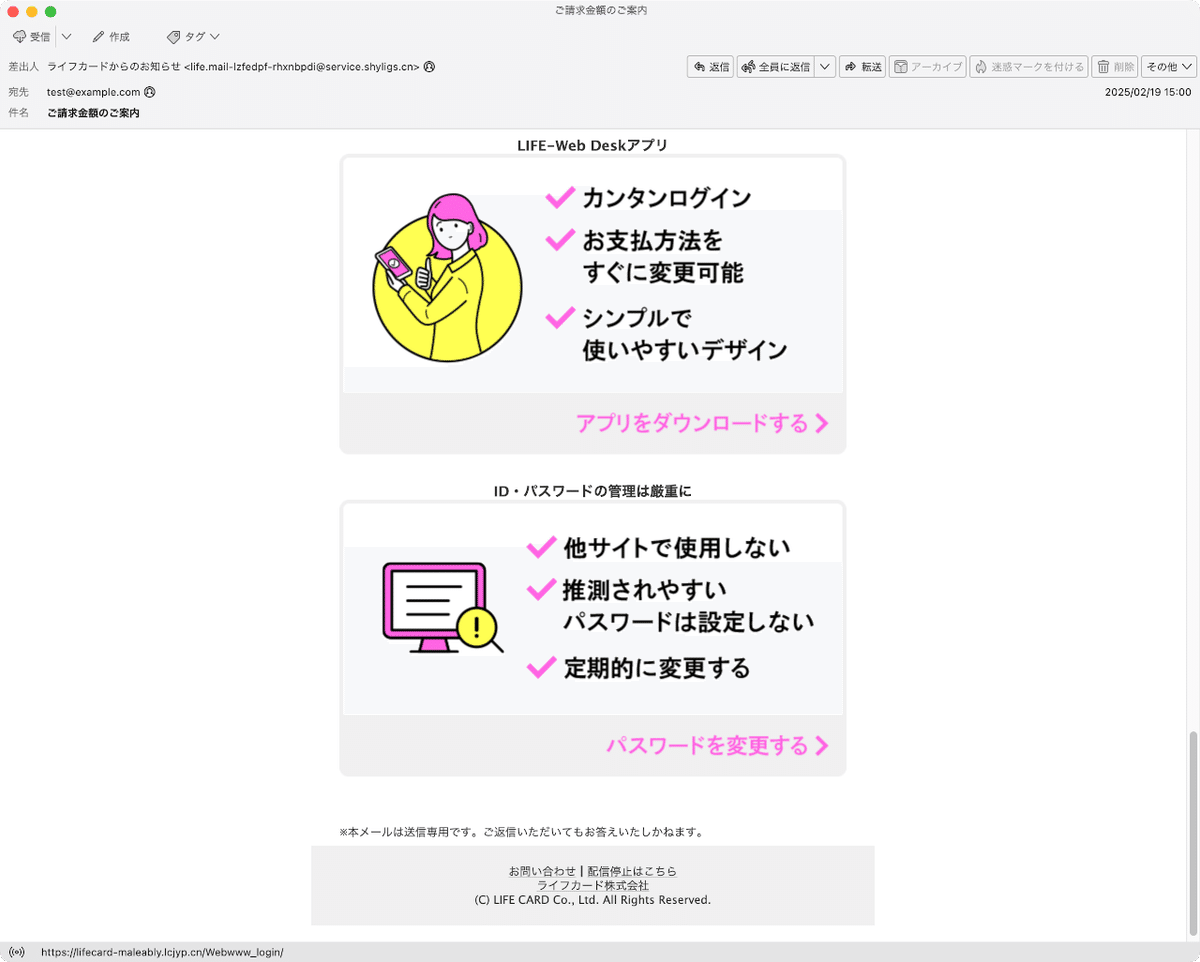Click the heading LIFE-Web Deskアプリ
The image size is (1200, 962).
pos(592,145)
